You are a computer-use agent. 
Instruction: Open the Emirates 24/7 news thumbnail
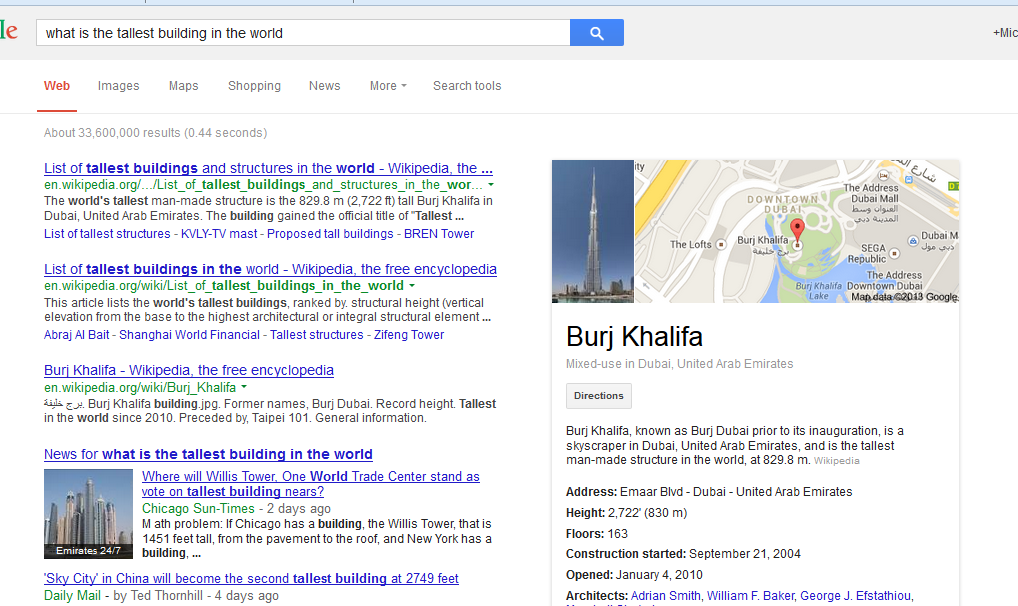[88, 514]
